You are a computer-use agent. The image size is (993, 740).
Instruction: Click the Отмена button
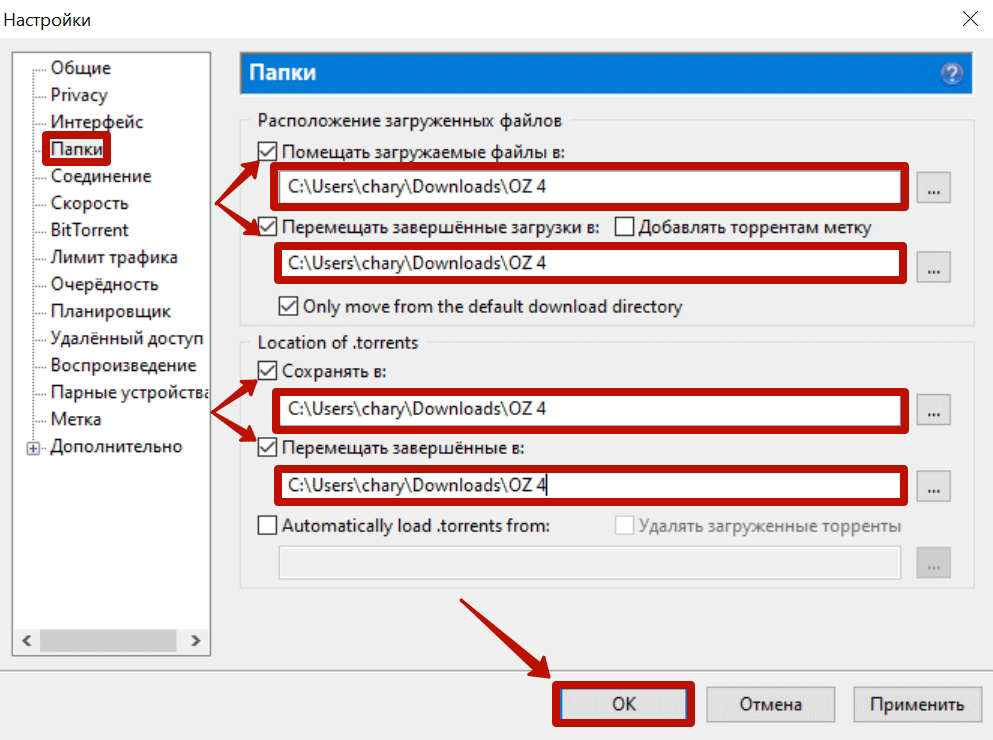click(770, 704)
